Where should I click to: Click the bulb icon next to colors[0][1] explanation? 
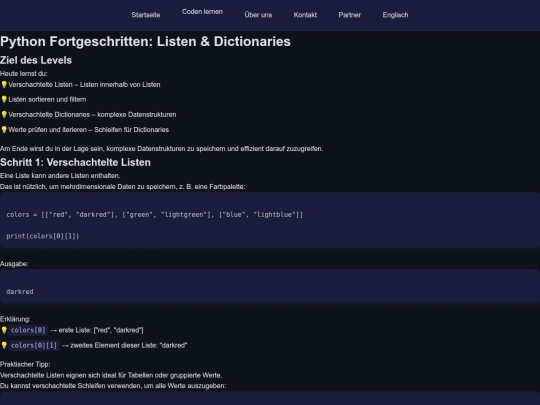coord(4,345)
